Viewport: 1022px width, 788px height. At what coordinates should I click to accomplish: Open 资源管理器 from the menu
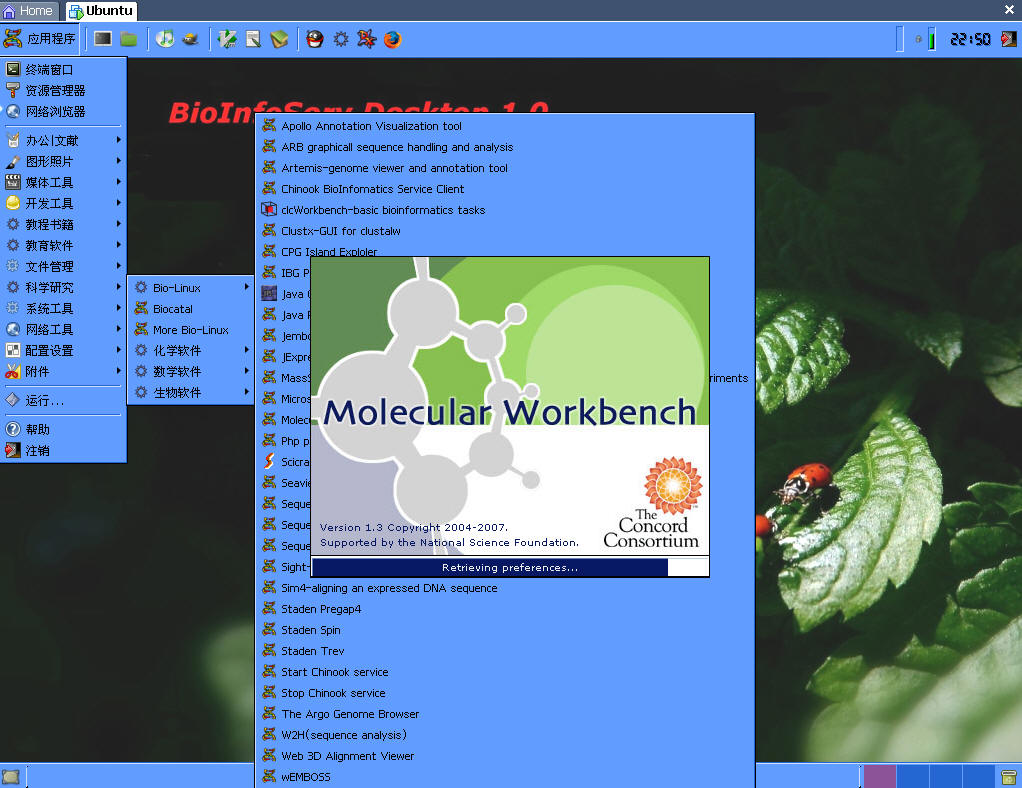pos(63,90)
